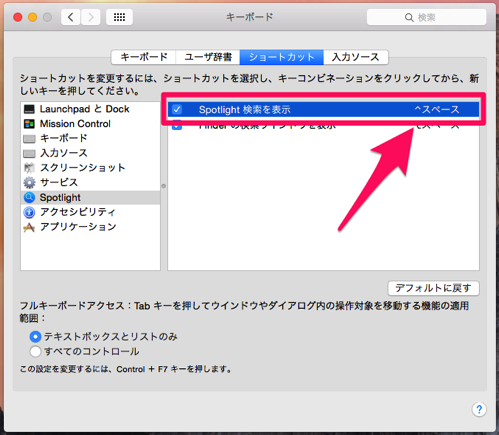Screen dimensions: 499x435
Task: Uncheck the Spotlight 検索を表示 checkbox
Action: [177, 109]
